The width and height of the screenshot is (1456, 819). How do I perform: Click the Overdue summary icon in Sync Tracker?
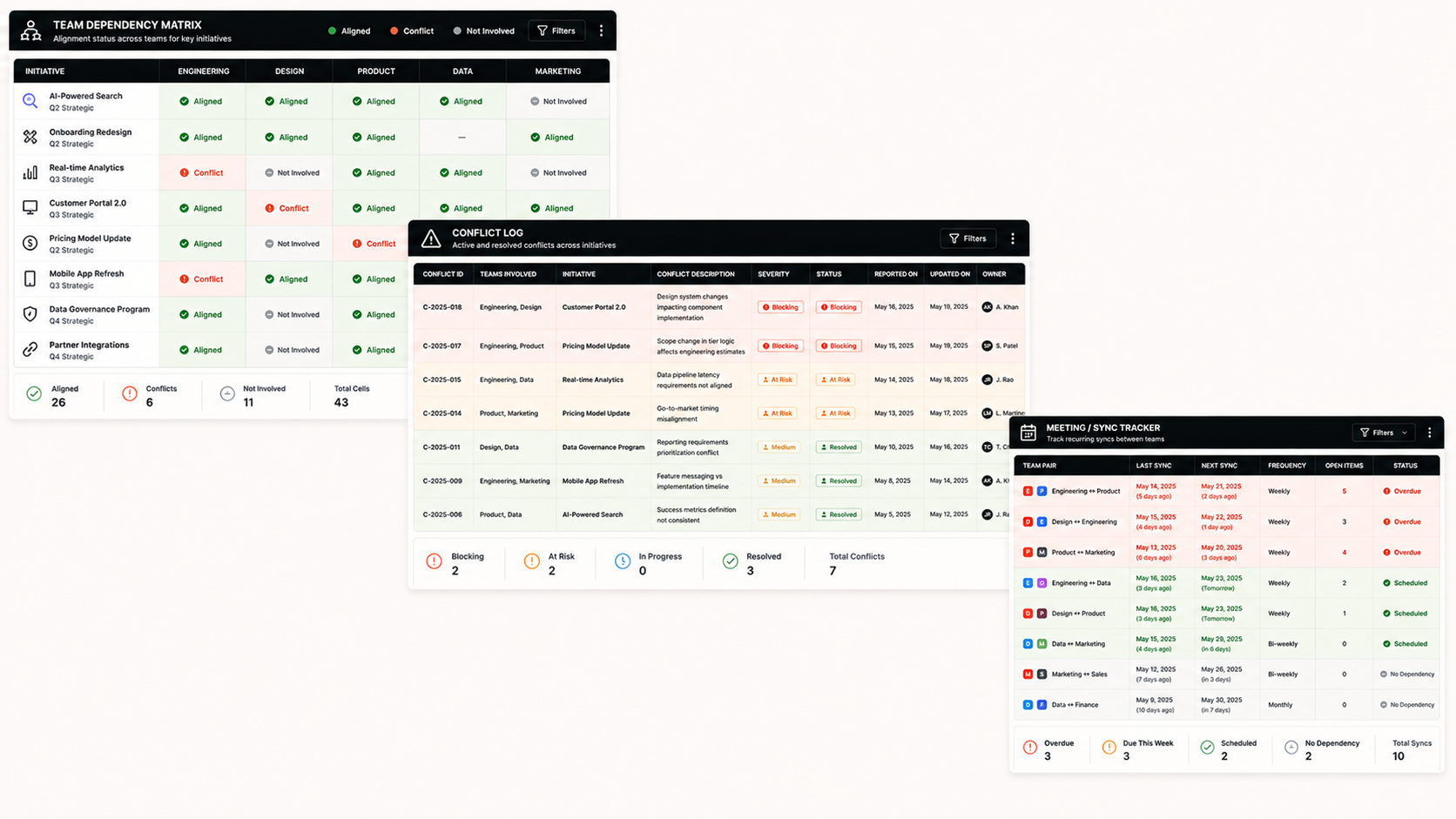[x=1030, y=749]
